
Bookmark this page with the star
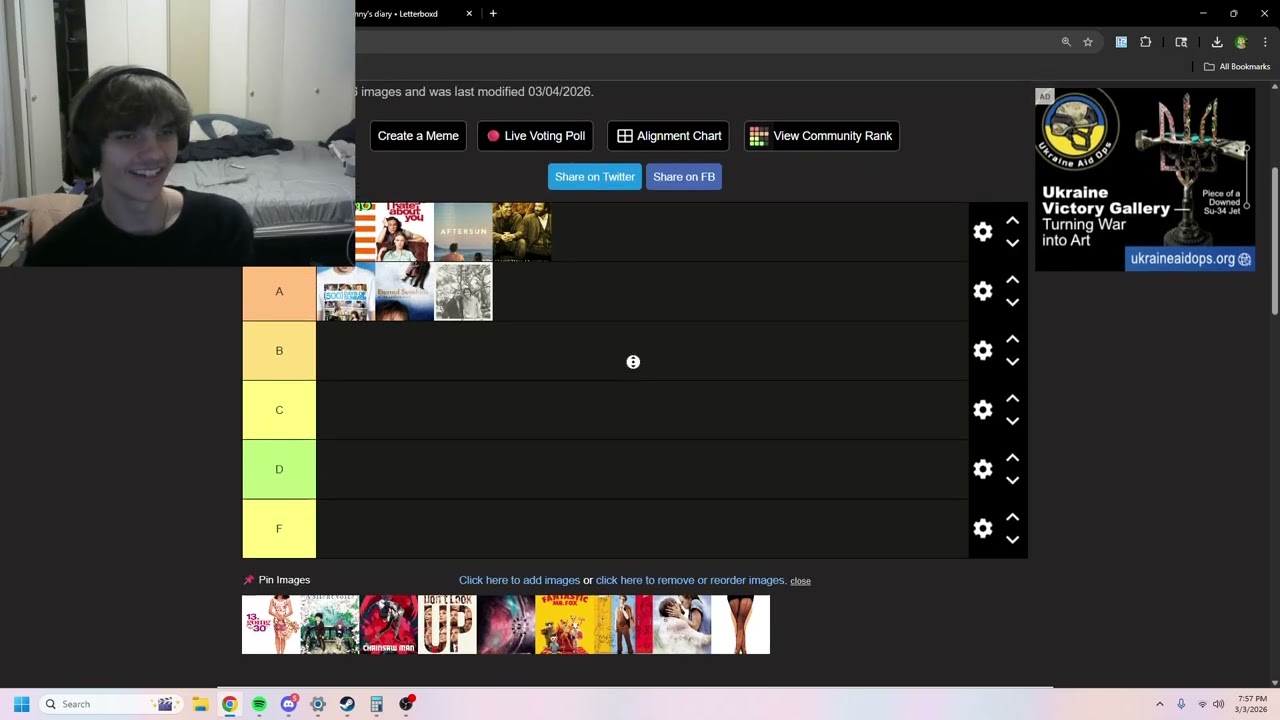[x=1088, y=42]
